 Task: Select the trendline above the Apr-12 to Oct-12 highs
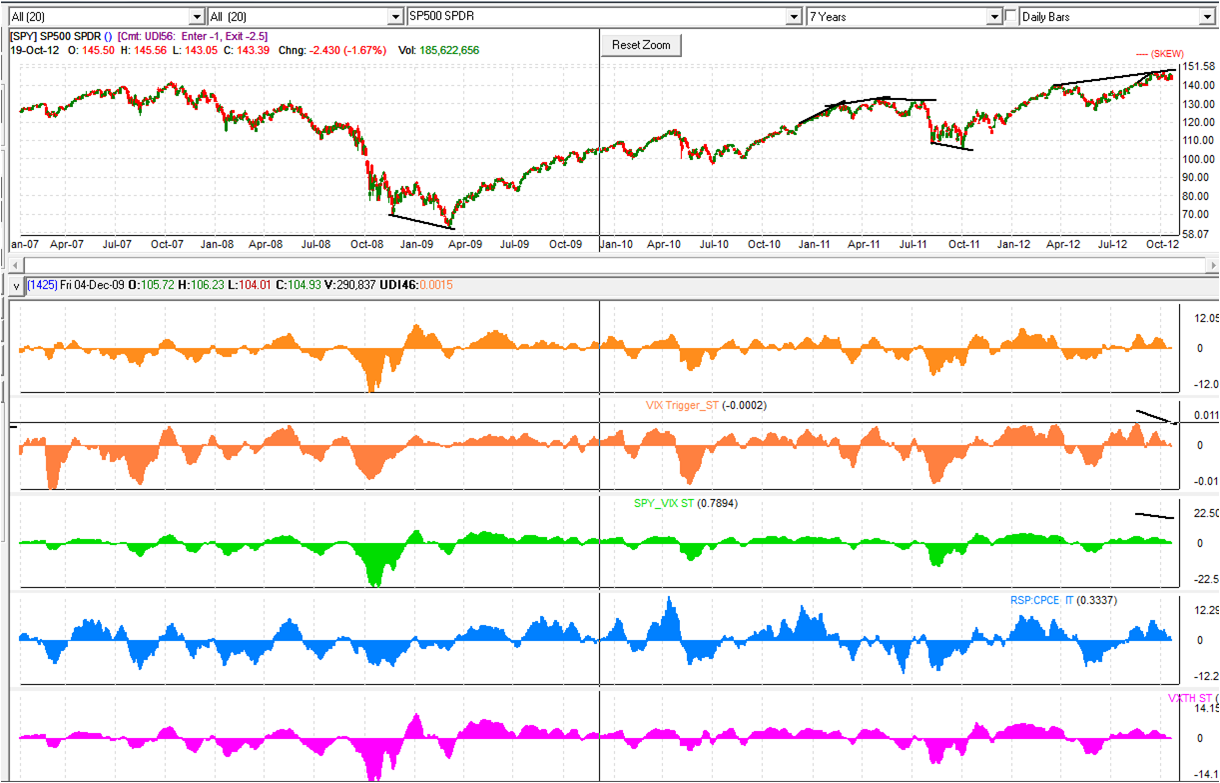[x=1115, y=78]
